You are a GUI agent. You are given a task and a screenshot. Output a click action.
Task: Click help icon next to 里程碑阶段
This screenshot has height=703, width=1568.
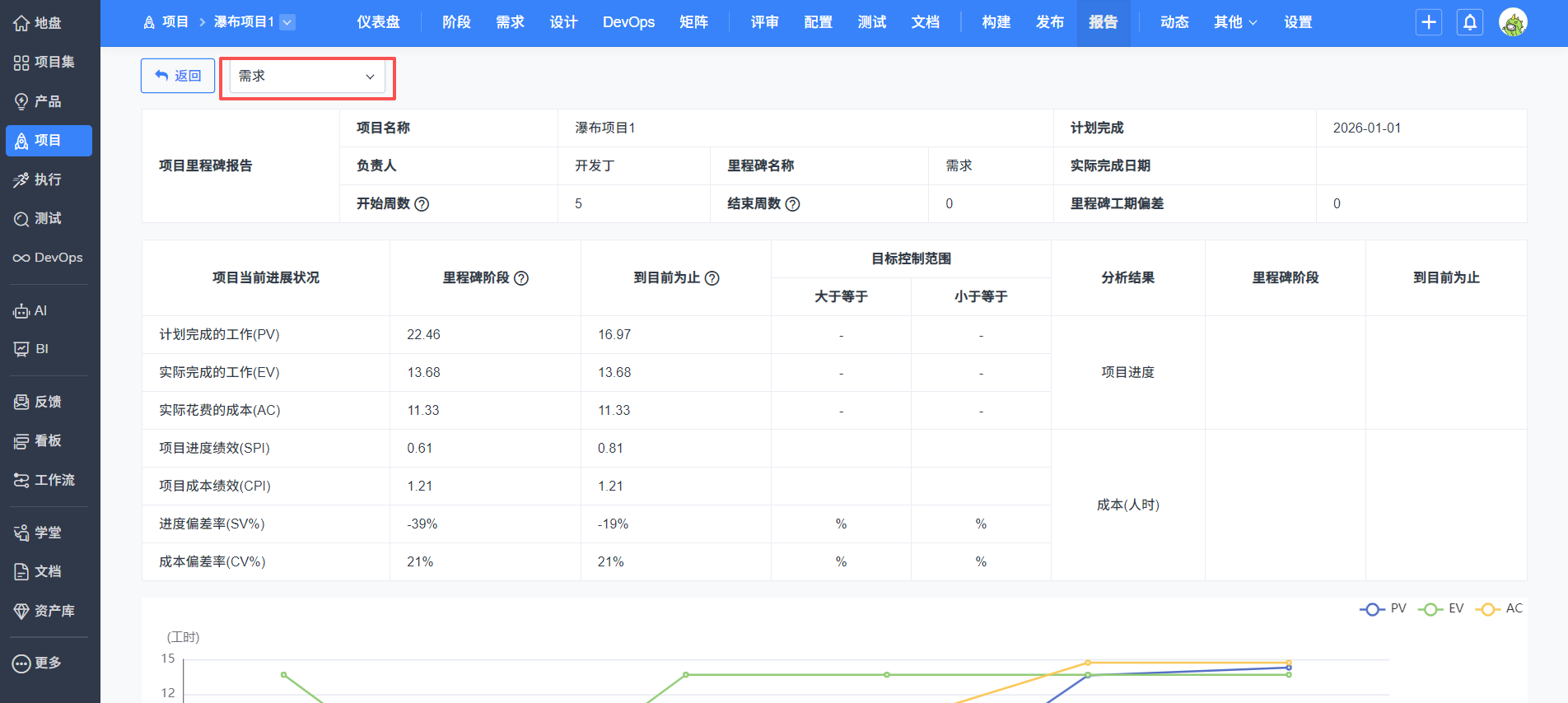click(521, 278)
